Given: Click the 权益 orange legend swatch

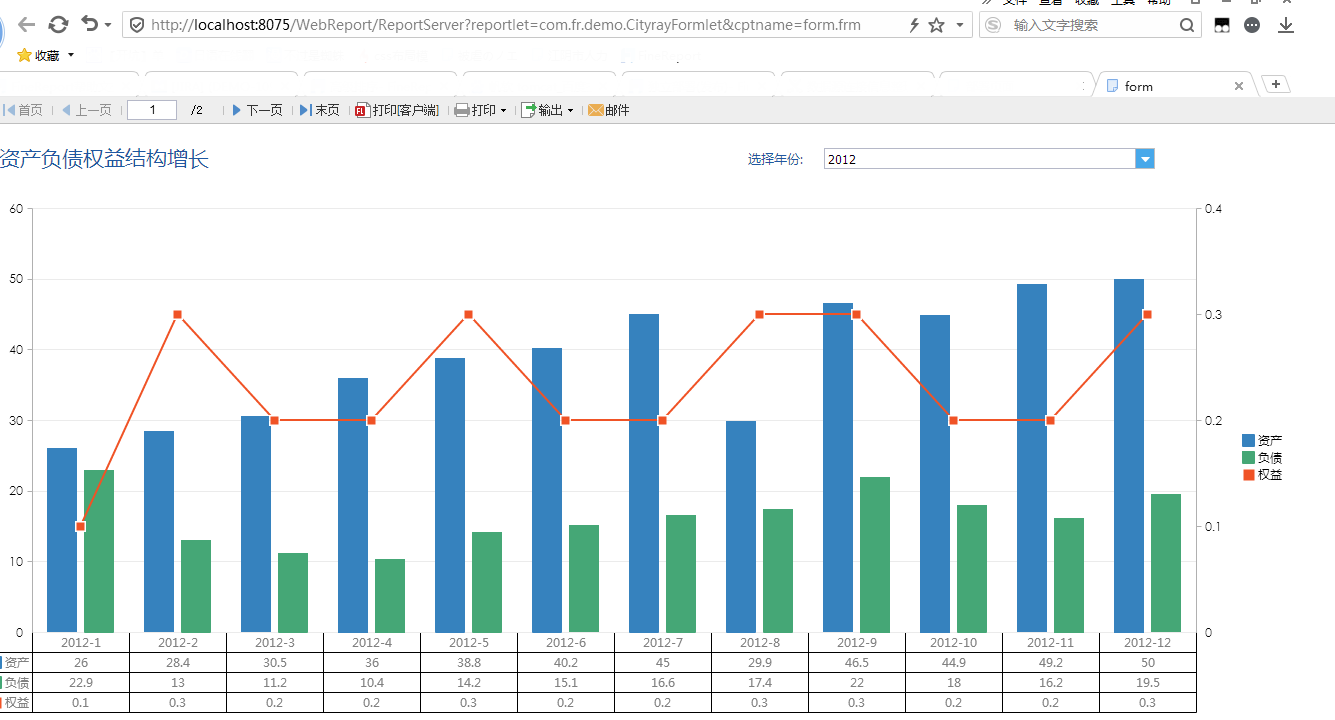Looking at the screenshot, I should [1248, 475].
